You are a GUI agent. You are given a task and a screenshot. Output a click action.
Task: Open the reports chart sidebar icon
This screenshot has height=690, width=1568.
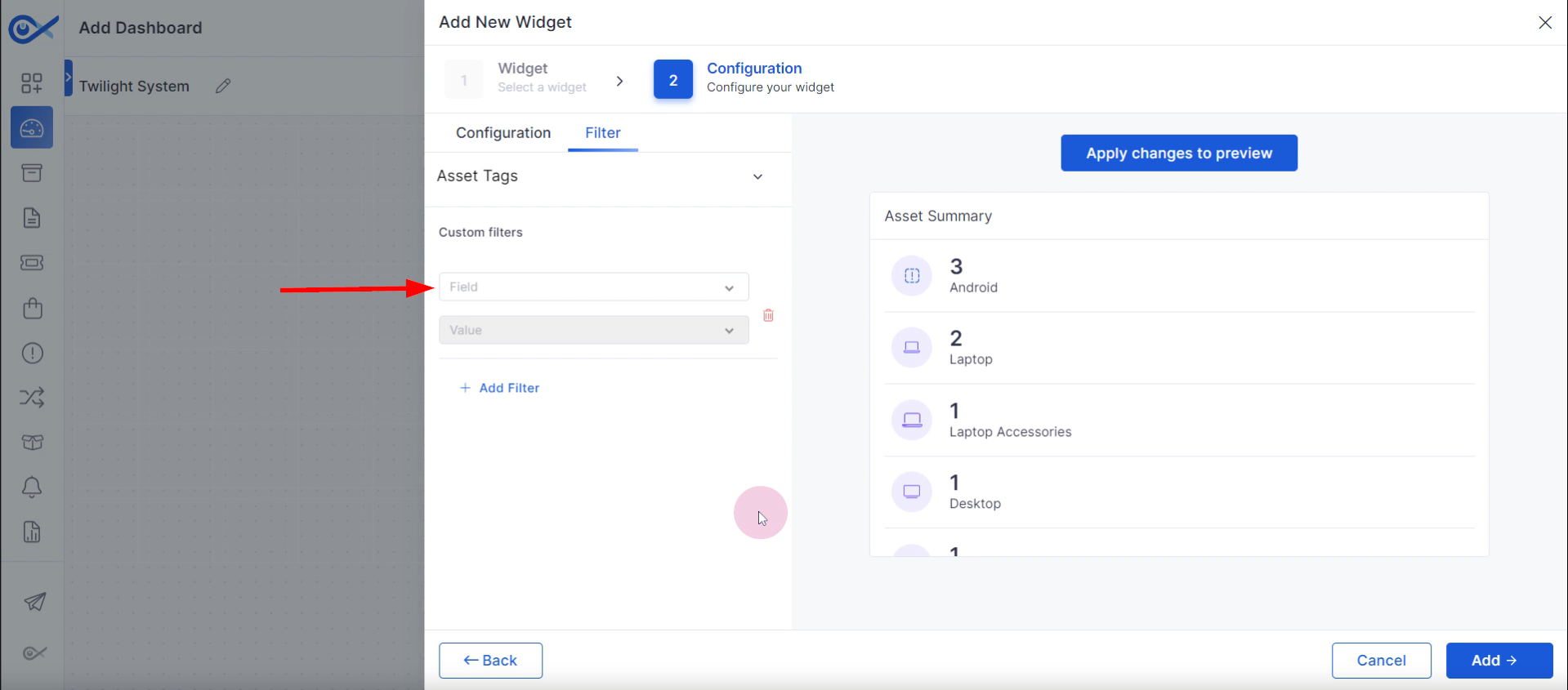[x=32, y=532]
